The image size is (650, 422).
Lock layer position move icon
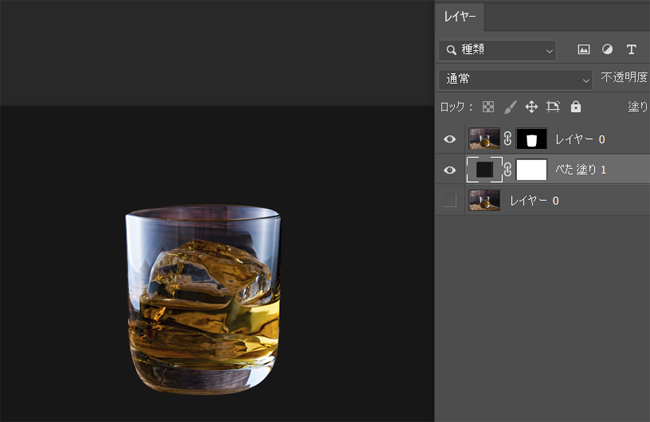point(531,106)
